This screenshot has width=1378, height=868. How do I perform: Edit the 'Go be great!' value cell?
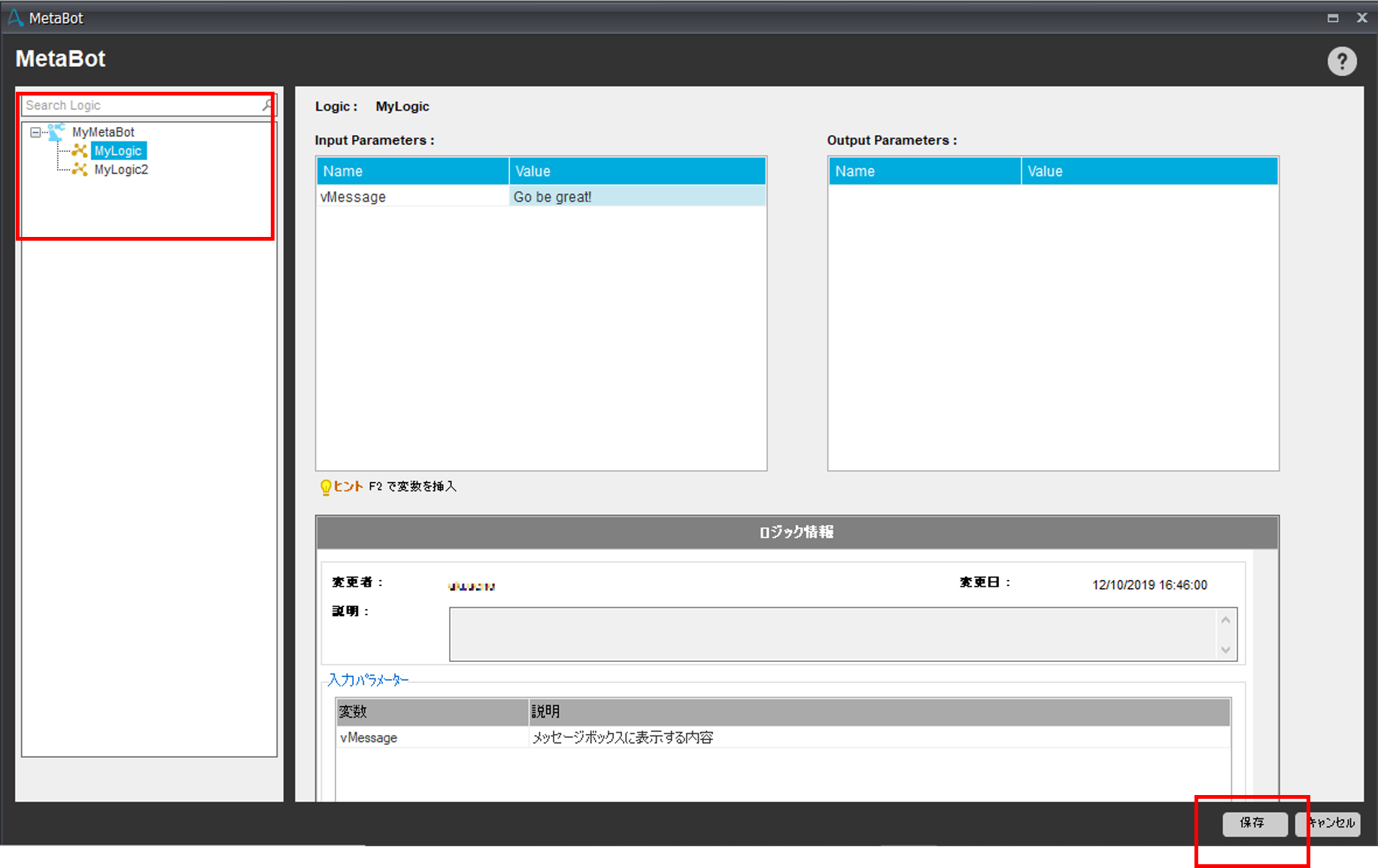click(637, 196)
